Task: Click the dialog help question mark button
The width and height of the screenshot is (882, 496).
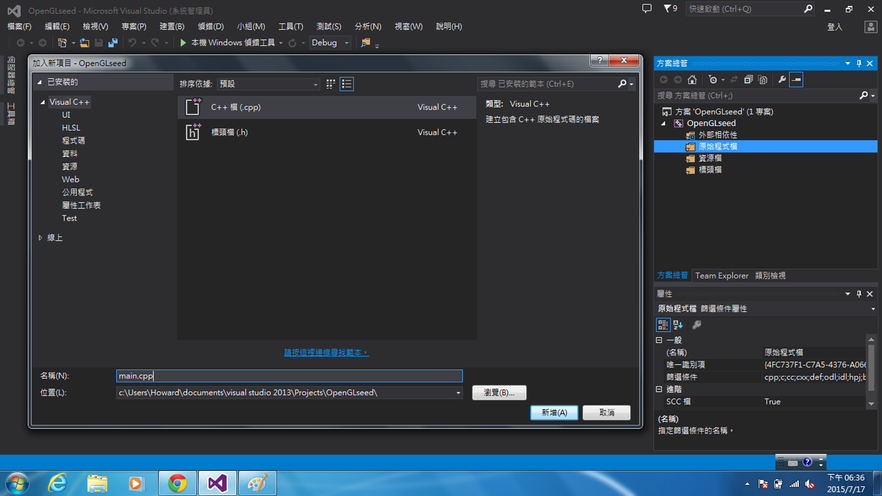Action: 600,60
